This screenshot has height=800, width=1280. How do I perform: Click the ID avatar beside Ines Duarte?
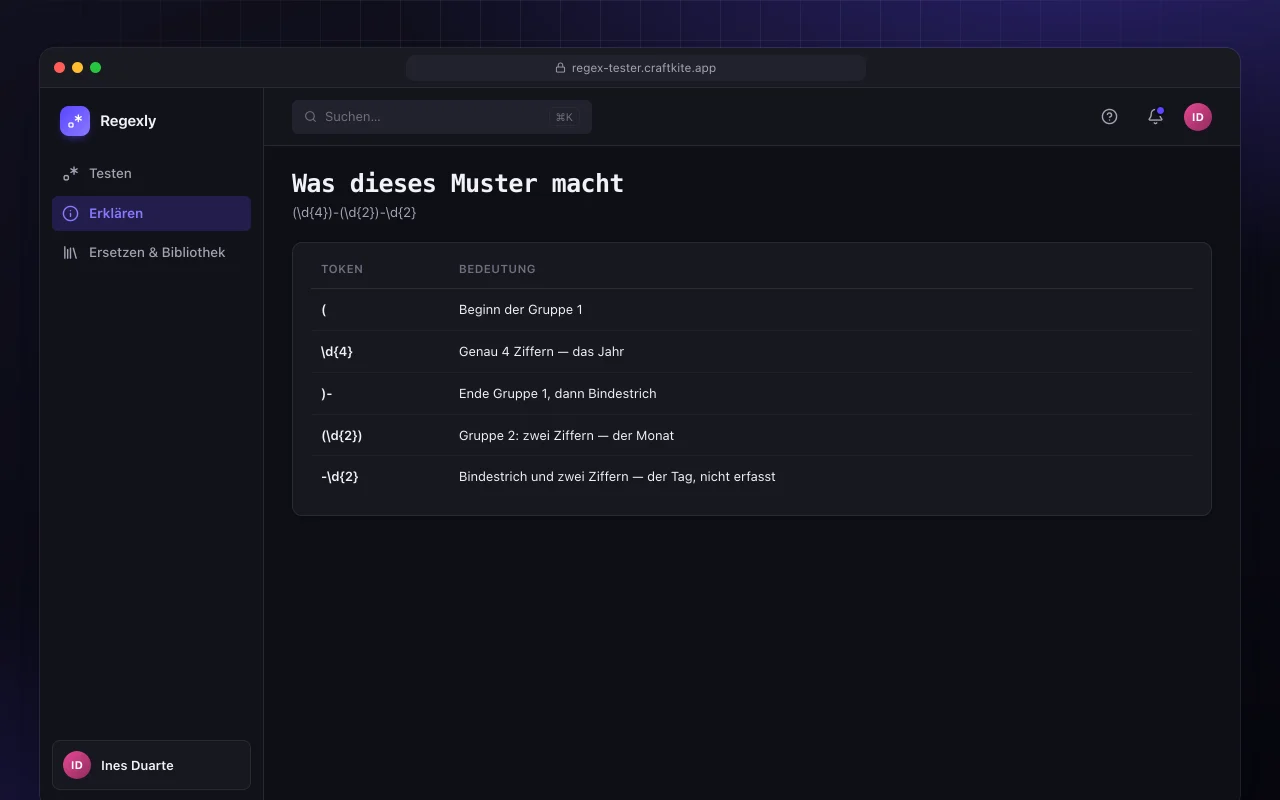[x=77, y=765]
